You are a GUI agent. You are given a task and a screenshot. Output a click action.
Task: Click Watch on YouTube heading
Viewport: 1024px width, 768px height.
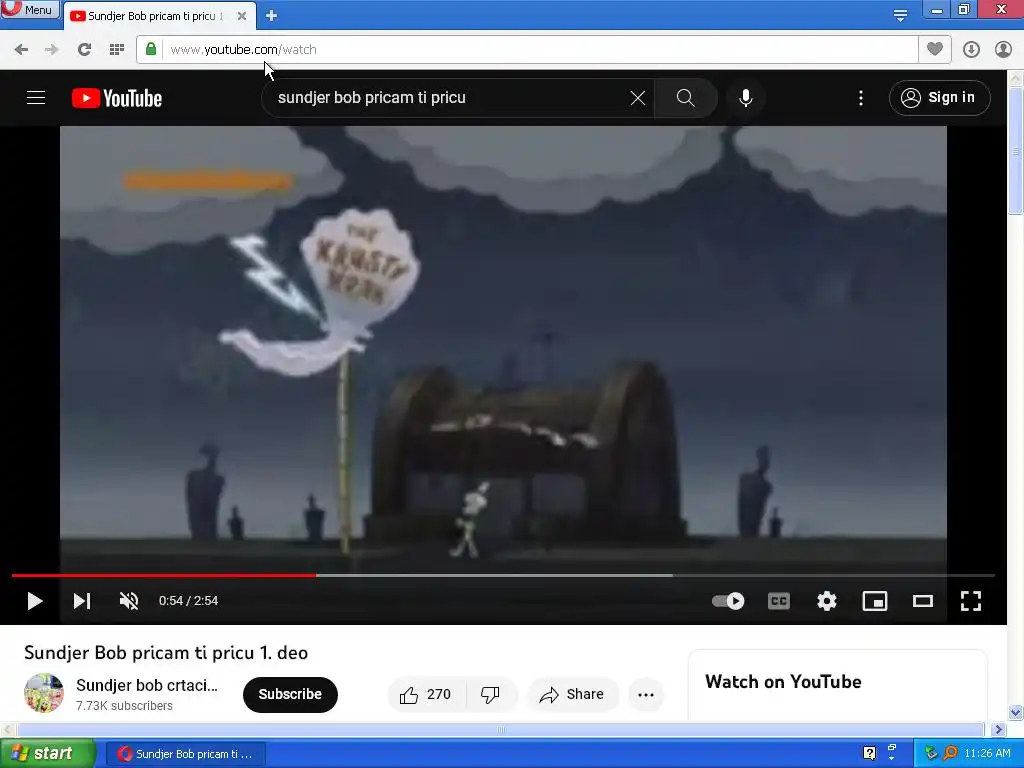pos(783,682)
